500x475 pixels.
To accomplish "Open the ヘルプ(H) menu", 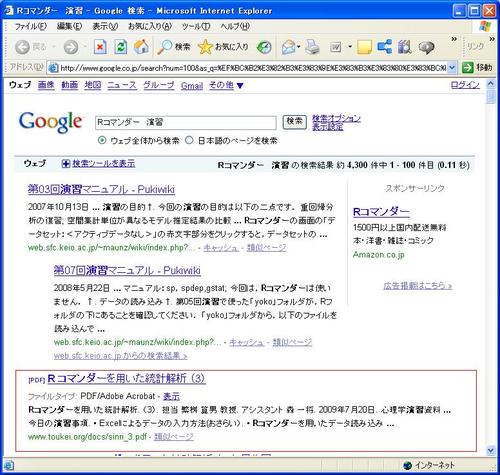I will click(235, 26).
